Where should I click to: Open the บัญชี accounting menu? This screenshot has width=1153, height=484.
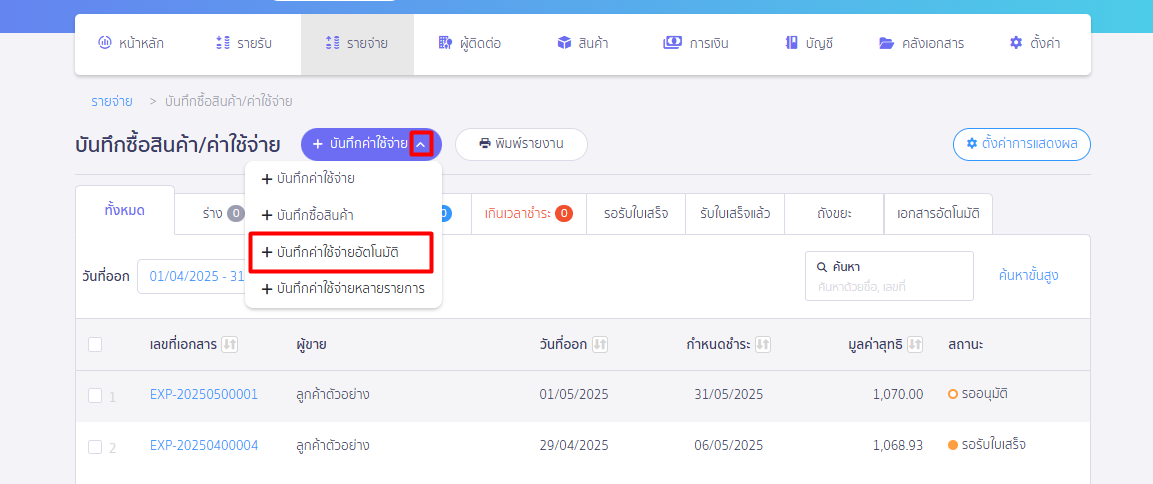pyautogui.click(x=809, y=43)
